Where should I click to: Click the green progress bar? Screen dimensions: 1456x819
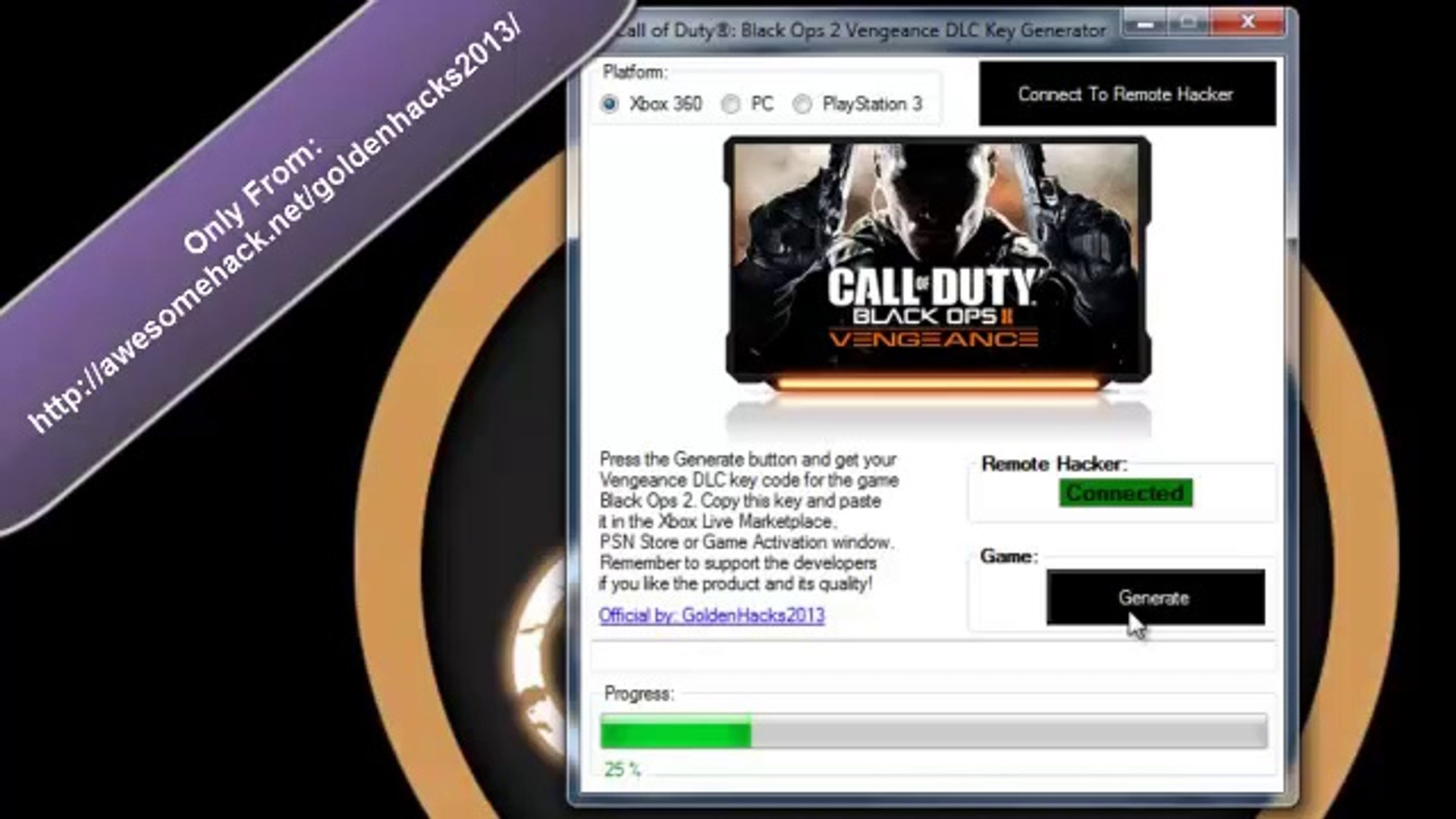pyautogui.click(x=934, y=732)
